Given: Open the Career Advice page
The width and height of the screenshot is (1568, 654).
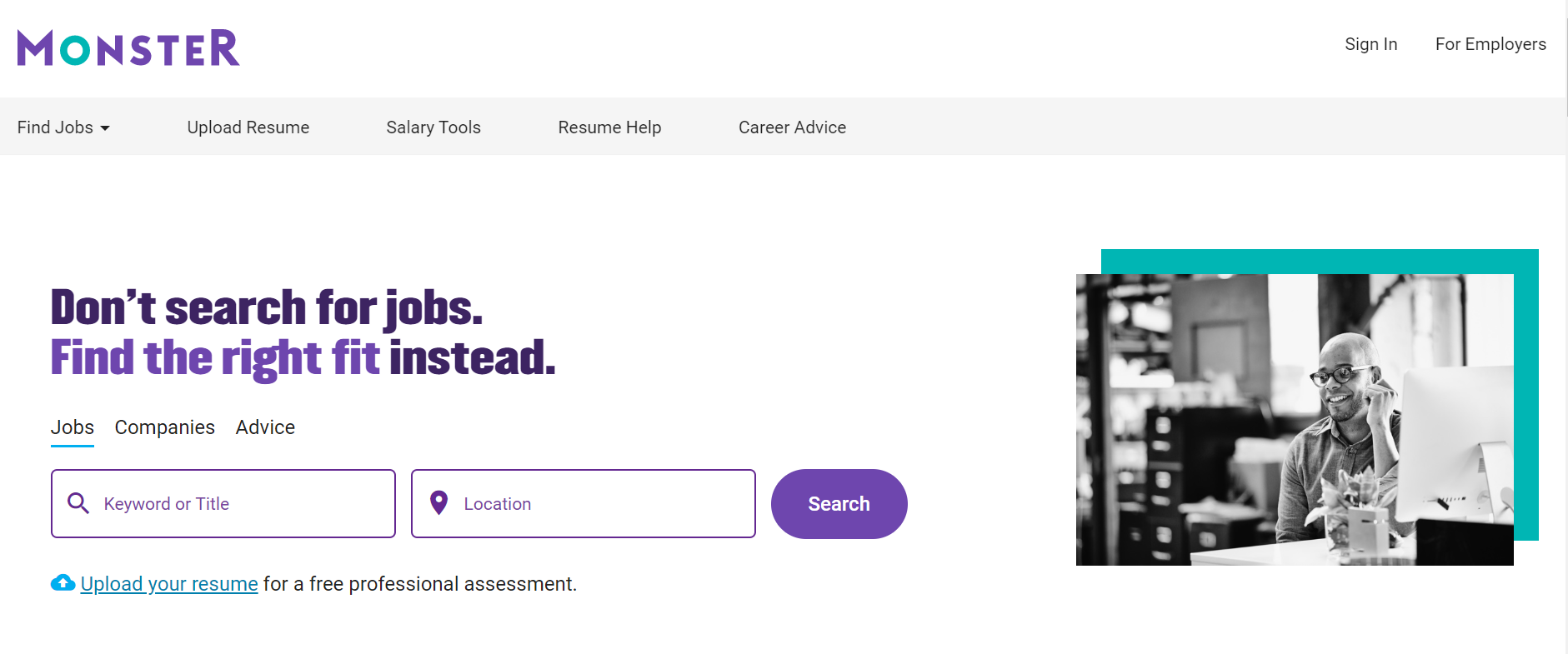Looking at the screenshot, I should 792,127.
